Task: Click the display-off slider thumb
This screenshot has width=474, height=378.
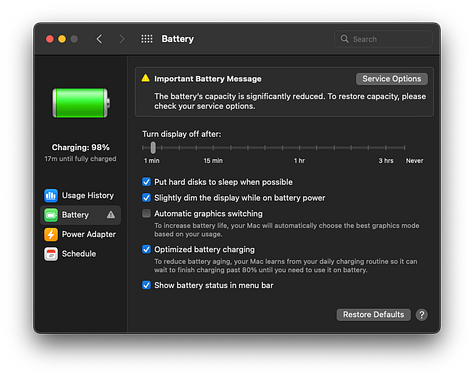Action: 153,147
